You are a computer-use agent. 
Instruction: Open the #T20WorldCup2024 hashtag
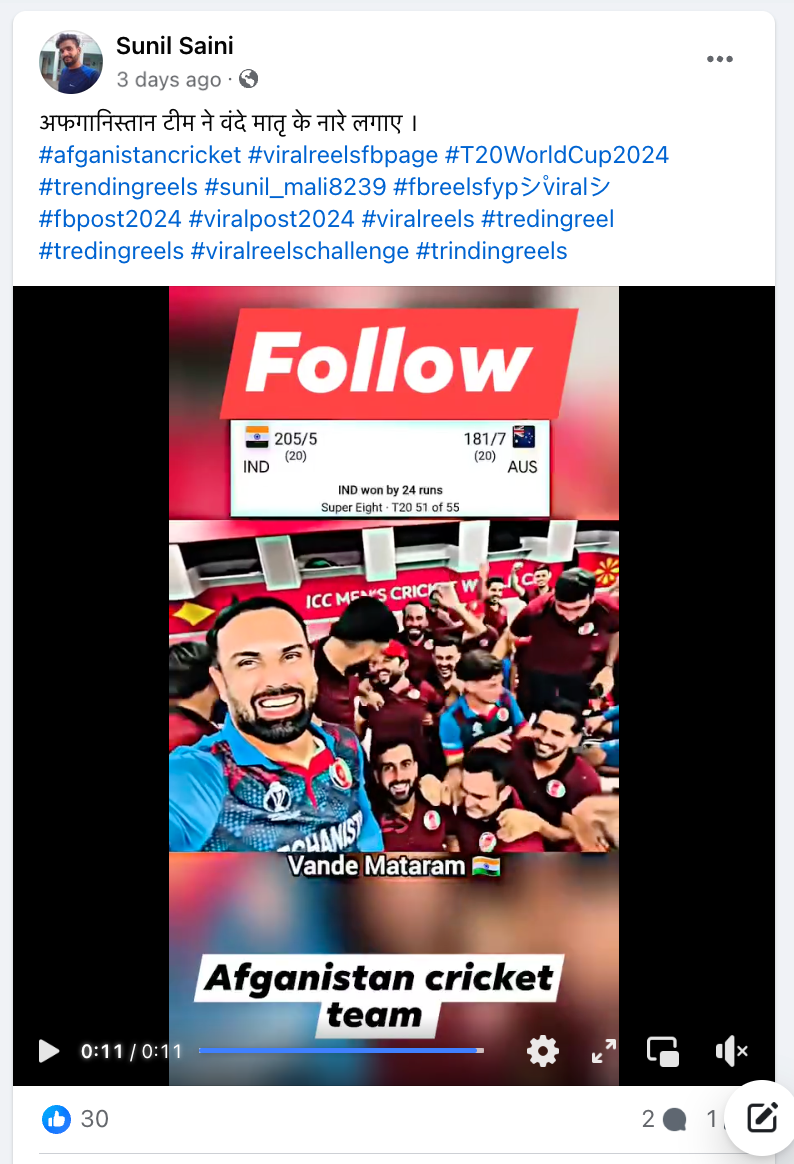pos(557,155)
